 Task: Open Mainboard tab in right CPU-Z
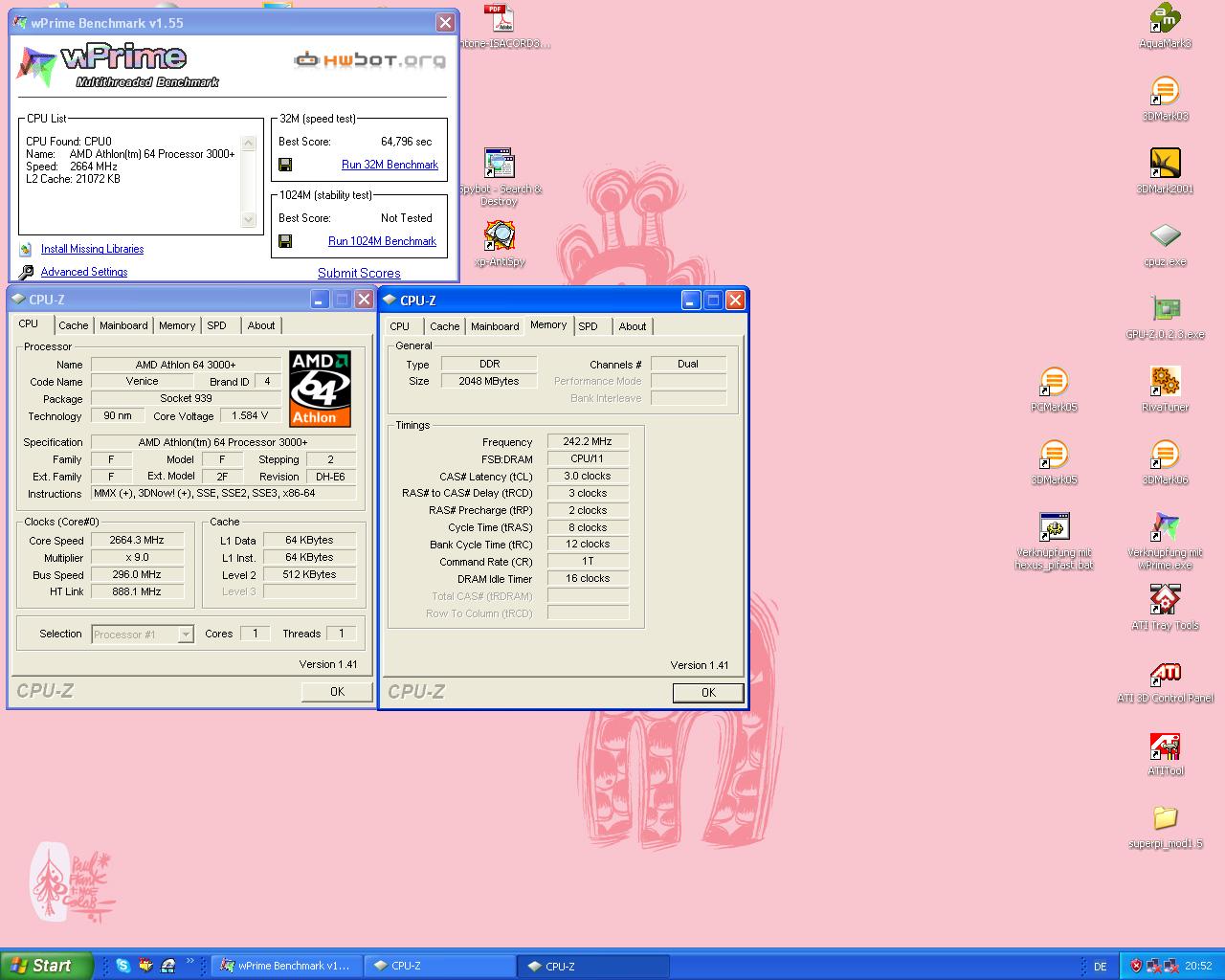point(496,326)
